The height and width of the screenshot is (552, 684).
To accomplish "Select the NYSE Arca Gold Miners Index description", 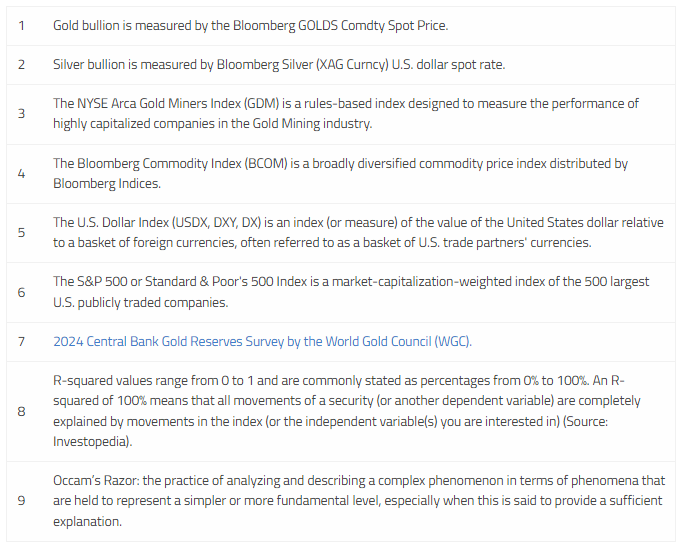I will pyautogui.click(x=346, y=104).
